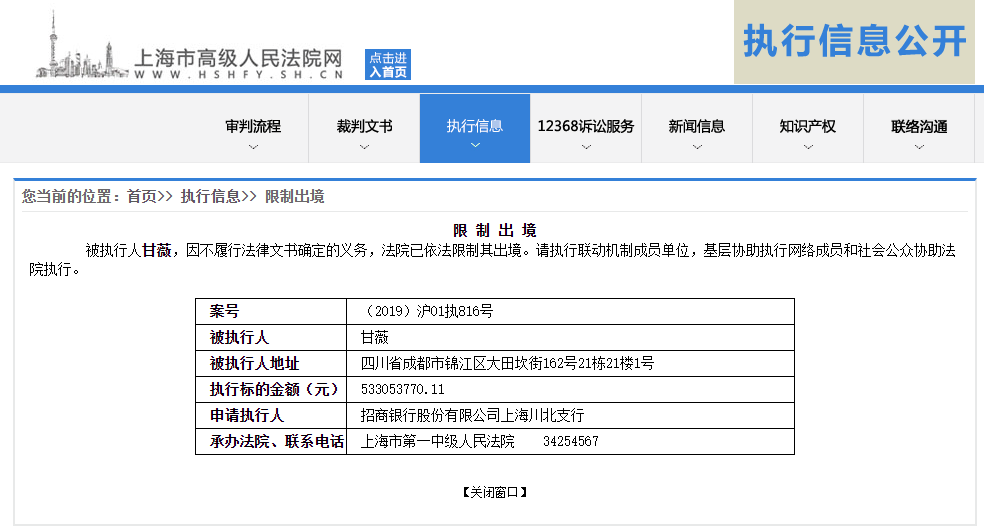Expand chevron under 联络沟通
Viewport: 984px width, 532px height.
point(920,147)
